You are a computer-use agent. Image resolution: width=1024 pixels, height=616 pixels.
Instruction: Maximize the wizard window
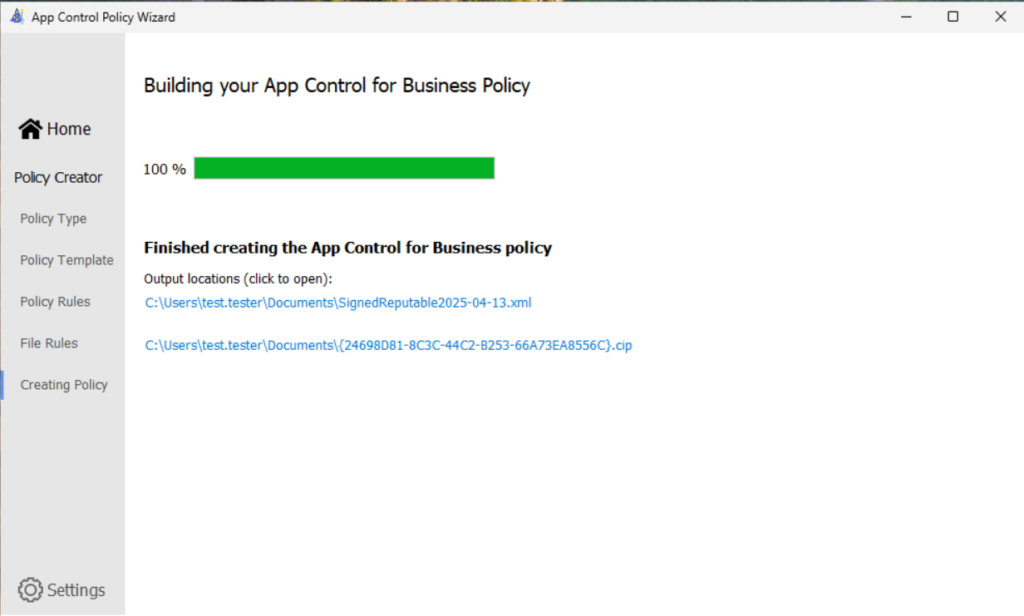tap(953, 17)
